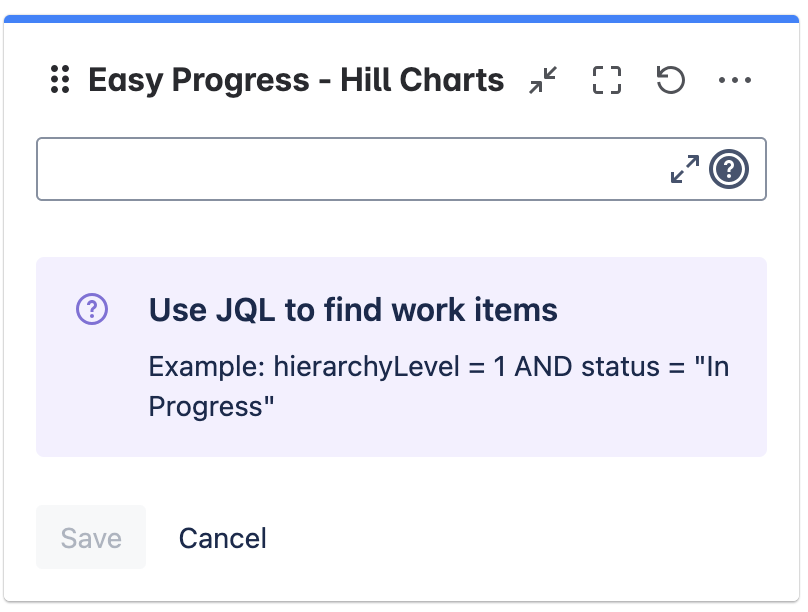
Task: Click the drag handle beside the gadget title
Action: pos(59,80)
